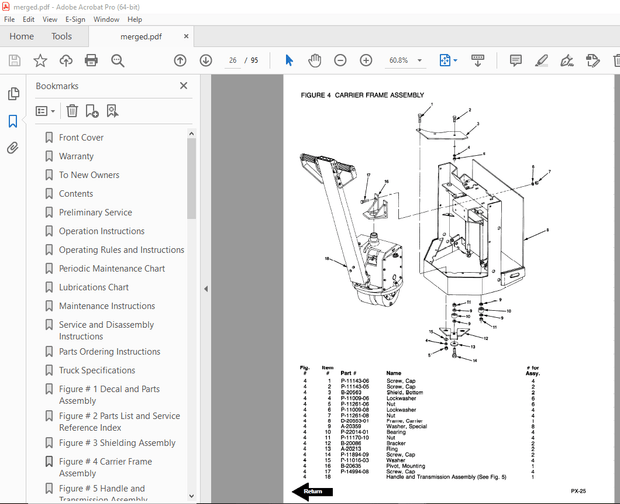The height and width of the screenshot is (504, 620).
Task: Select the Highlight text pen tool
Action: [x=541, y=60]
